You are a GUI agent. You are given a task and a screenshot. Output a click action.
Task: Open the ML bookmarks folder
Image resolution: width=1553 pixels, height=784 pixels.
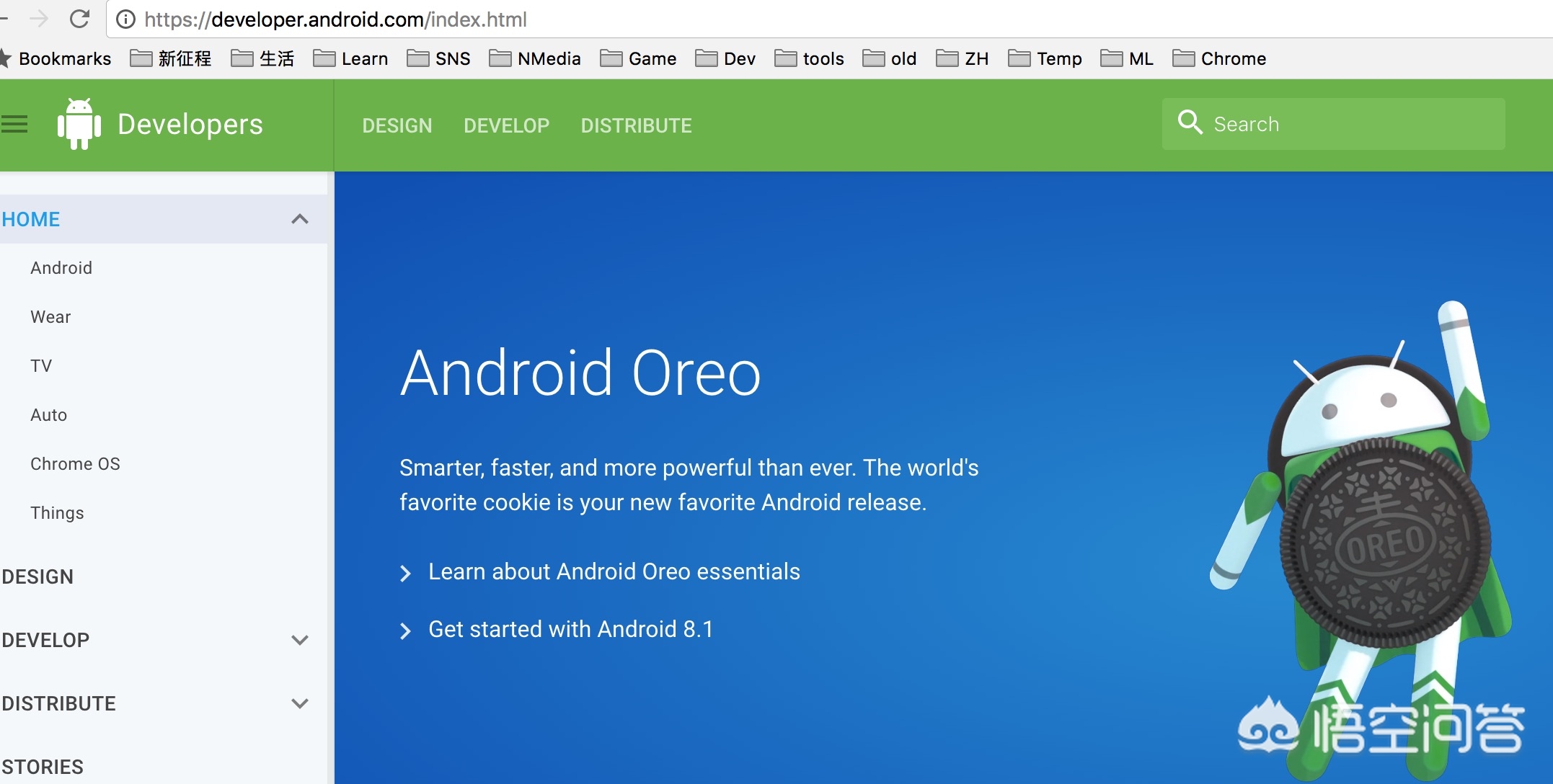(x=1127, y=58)
